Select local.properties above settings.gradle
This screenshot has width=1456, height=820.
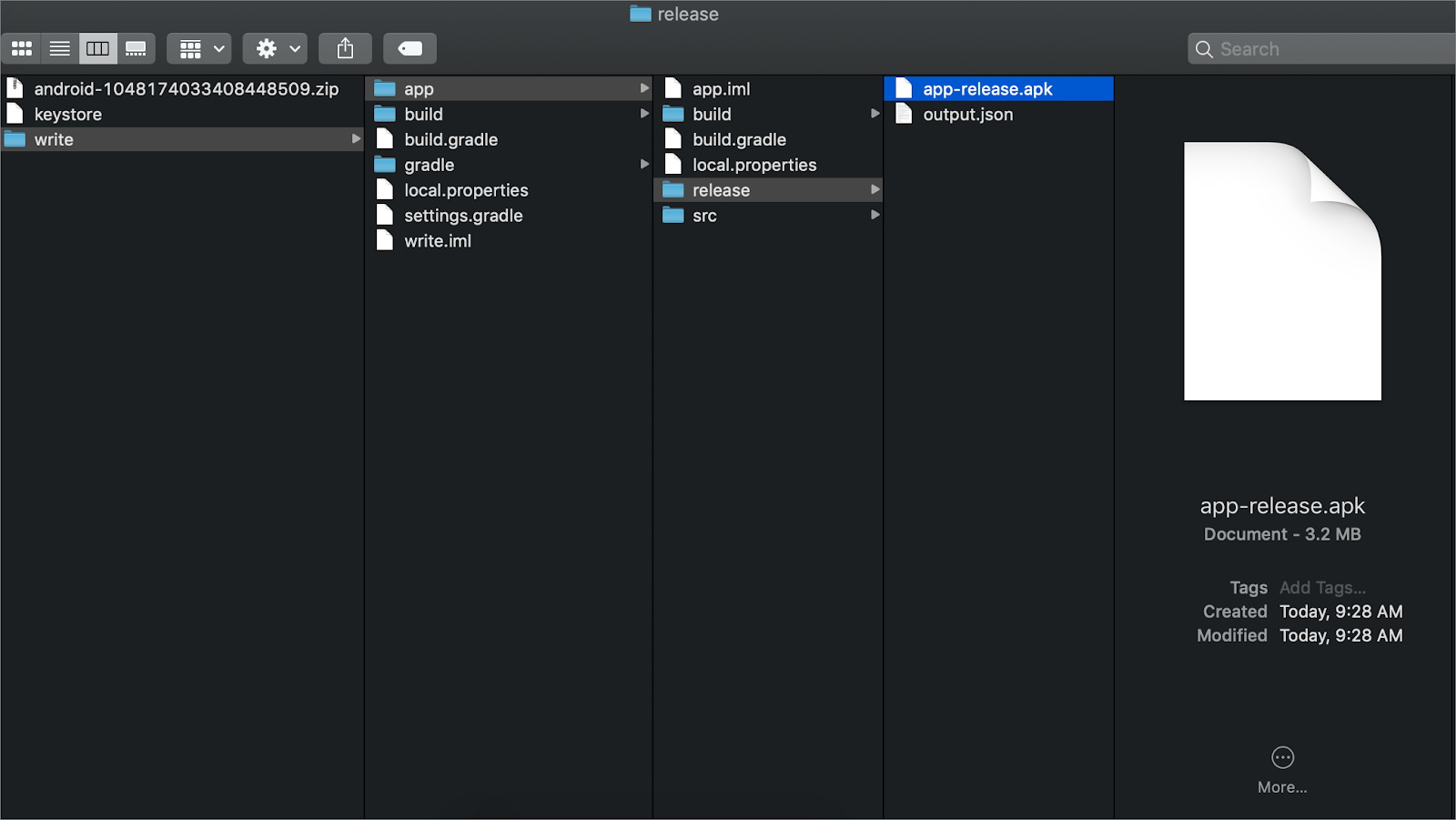[510, 190]
